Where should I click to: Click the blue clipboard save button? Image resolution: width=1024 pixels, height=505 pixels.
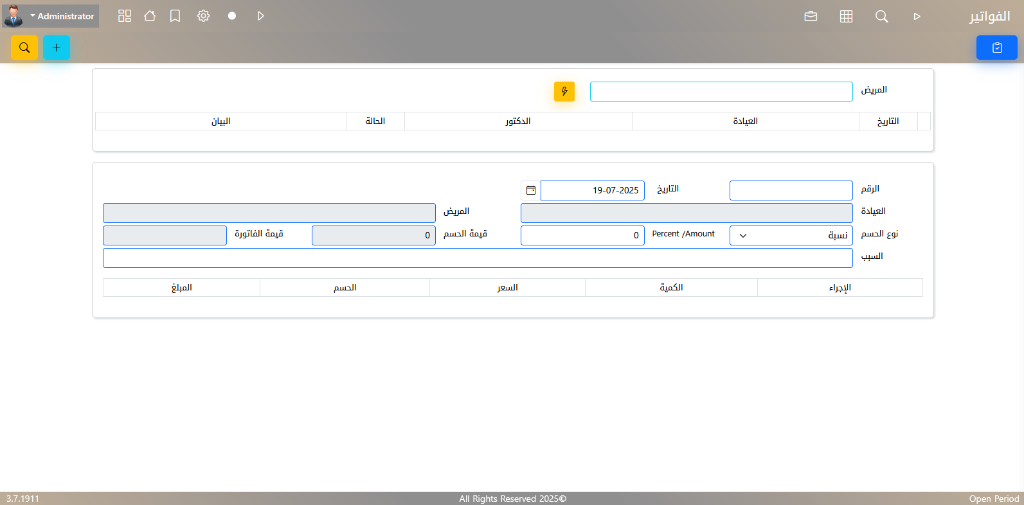[x=996, y=47]
